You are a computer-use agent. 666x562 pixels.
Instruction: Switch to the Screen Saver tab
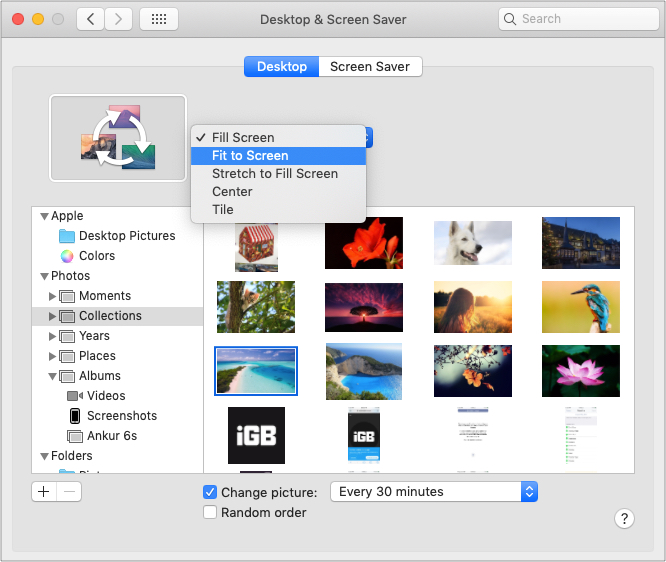click(370, 67)
